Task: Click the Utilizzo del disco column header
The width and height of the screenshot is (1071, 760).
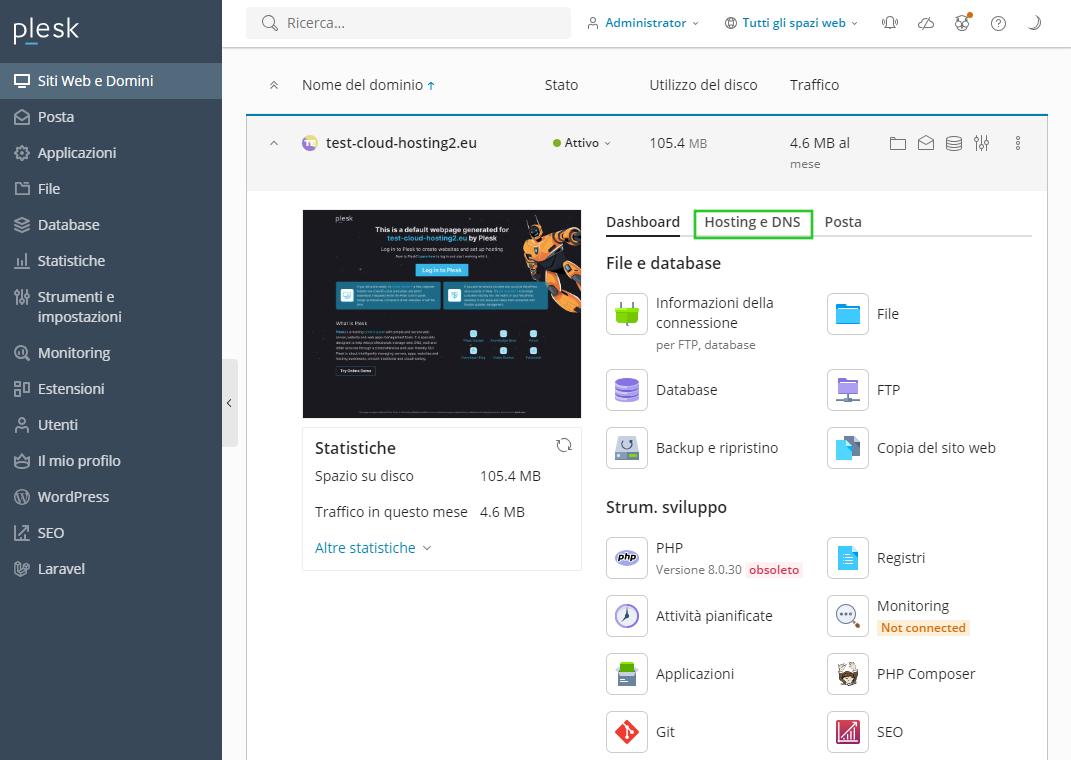Action: point(703,85)
